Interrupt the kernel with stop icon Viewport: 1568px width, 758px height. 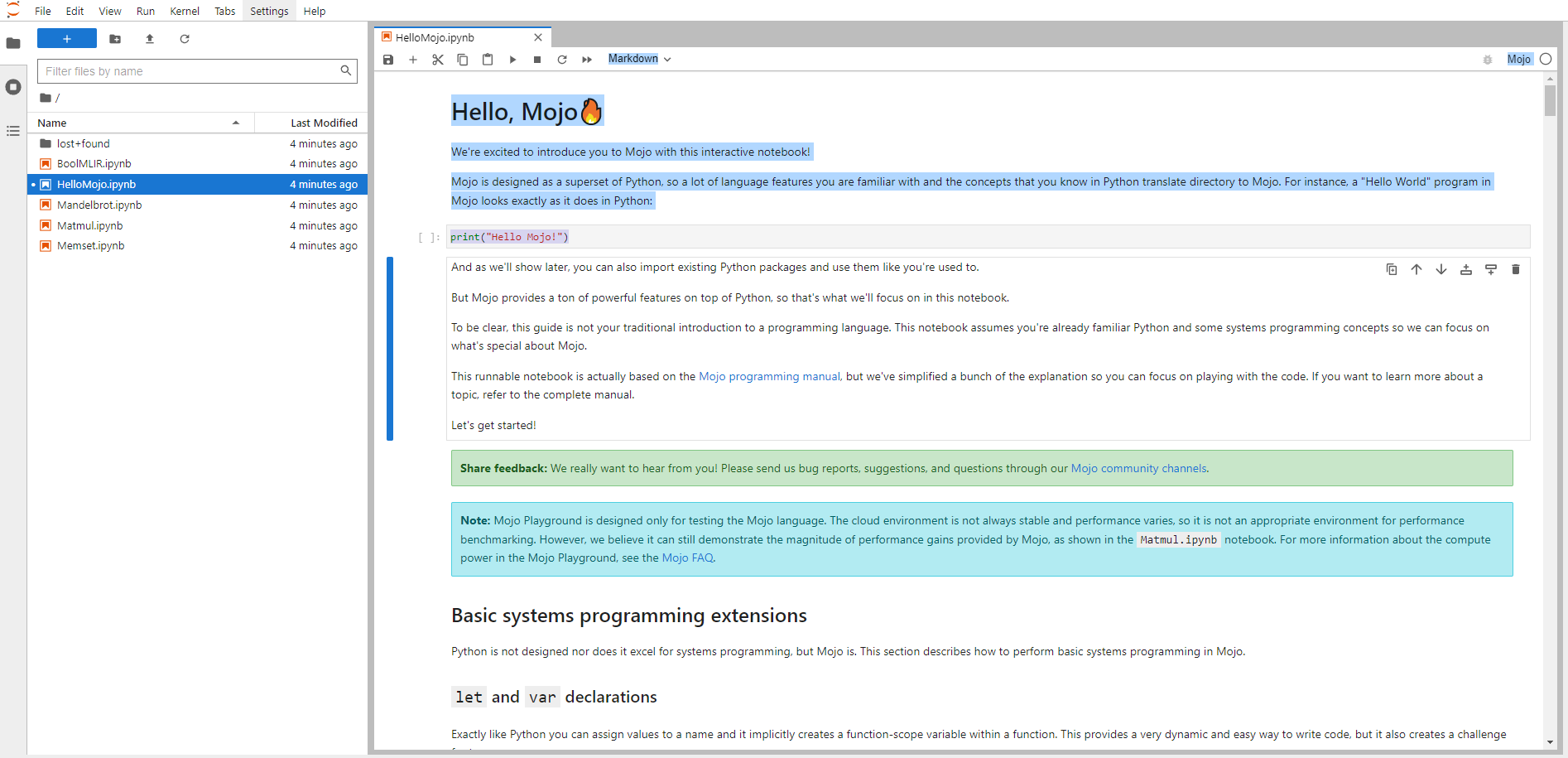[537, 60]
